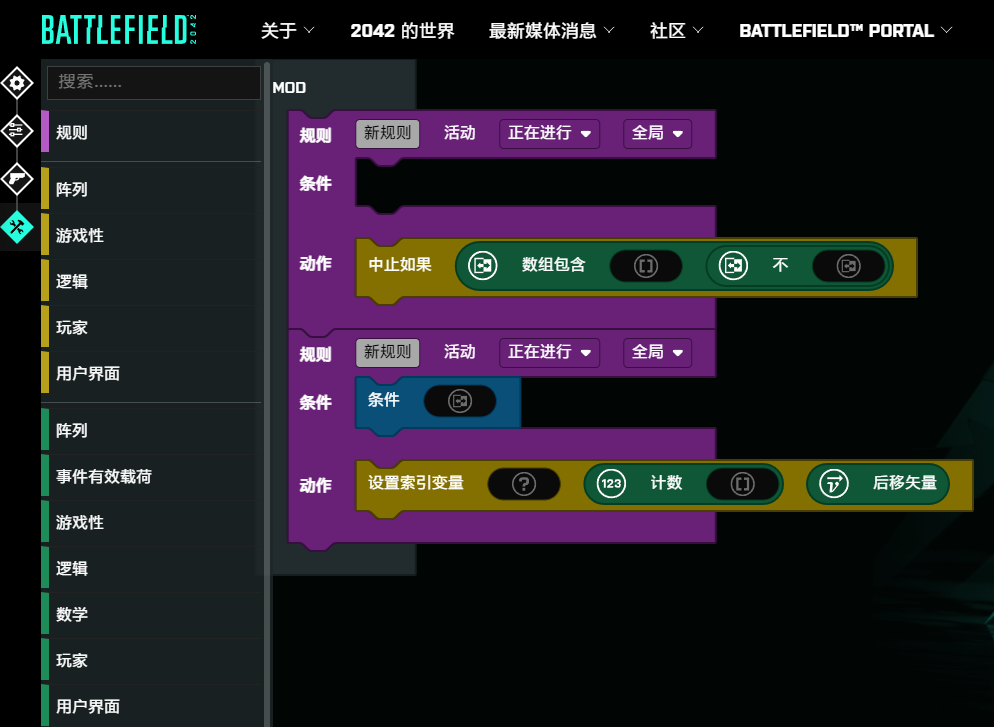
Task: Open the gear settings diamond icon
Action: (16, 83)
